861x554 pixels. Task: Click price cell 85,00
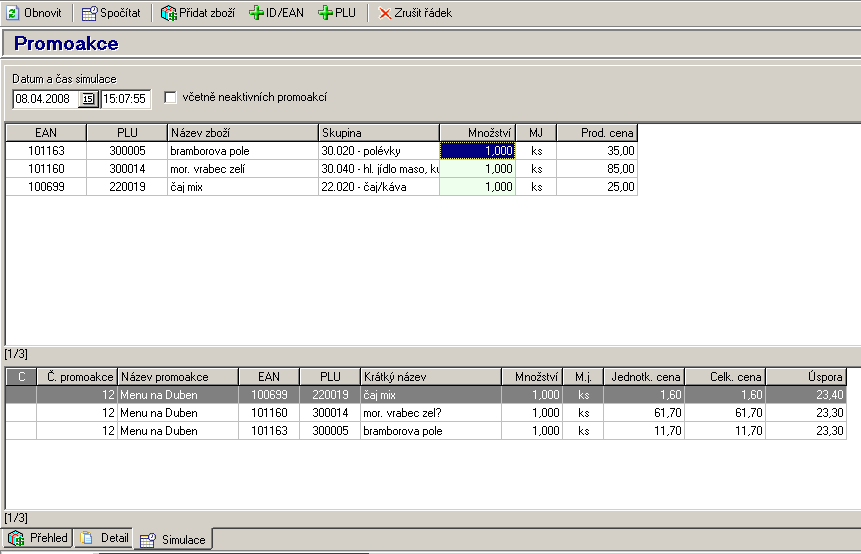tap(597, 169)
